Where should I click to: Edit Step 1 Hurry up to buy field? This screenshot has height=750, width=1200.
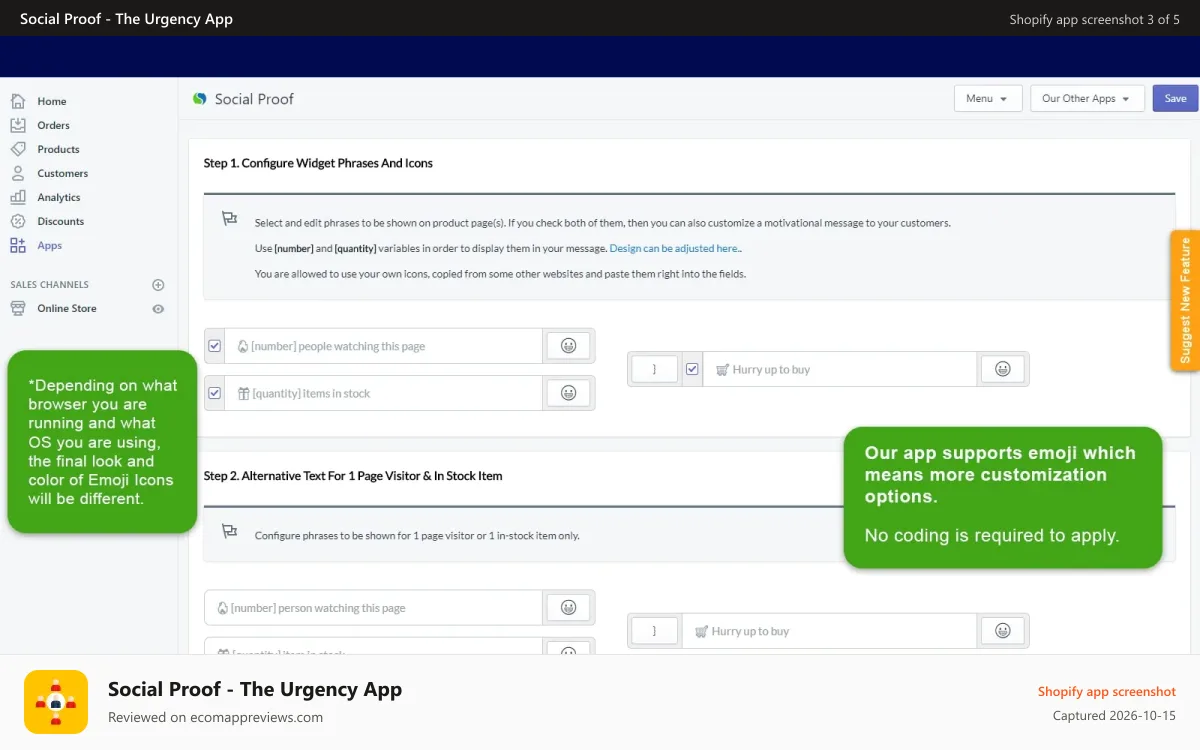coord(840,369)
